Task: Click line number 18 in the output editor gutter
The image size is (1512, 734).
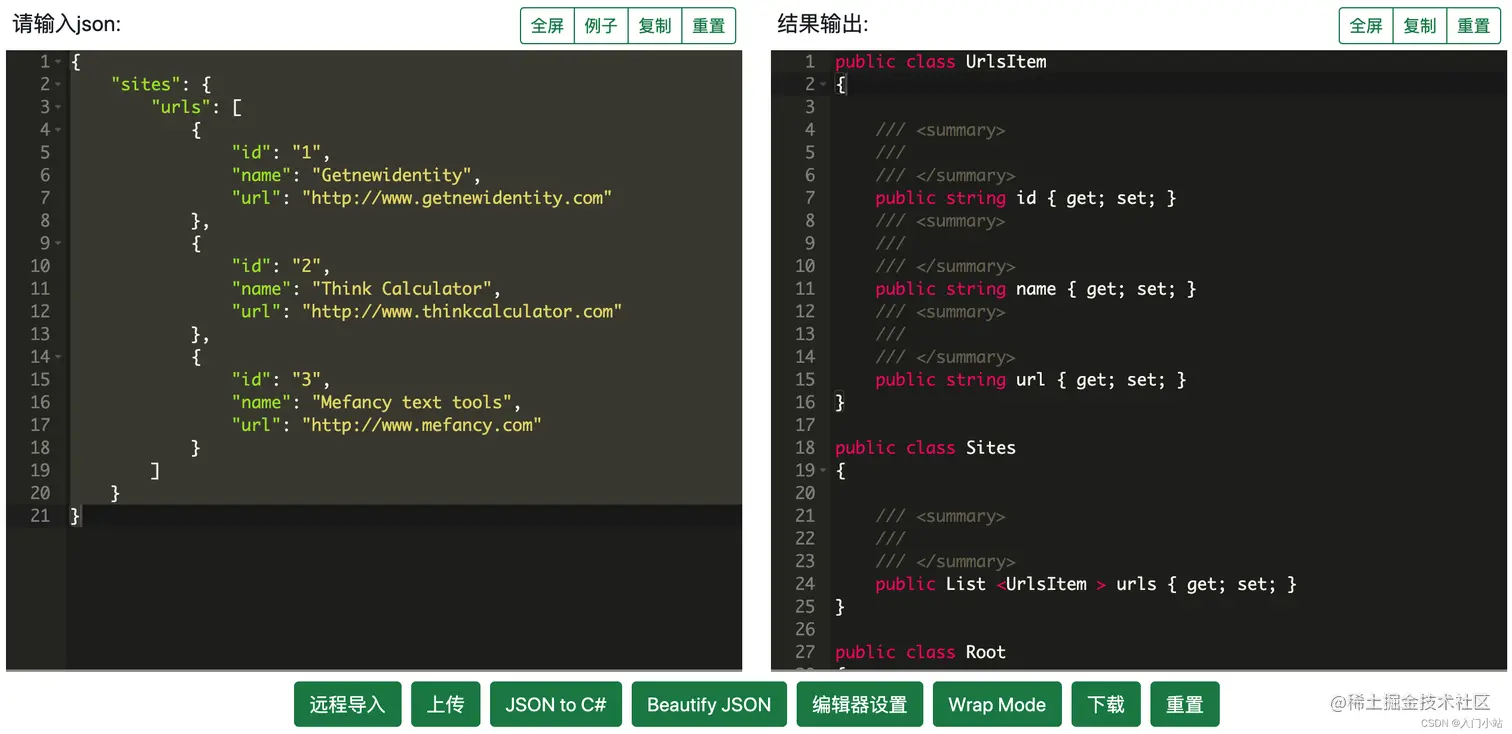Action: [x=805, y=448]
